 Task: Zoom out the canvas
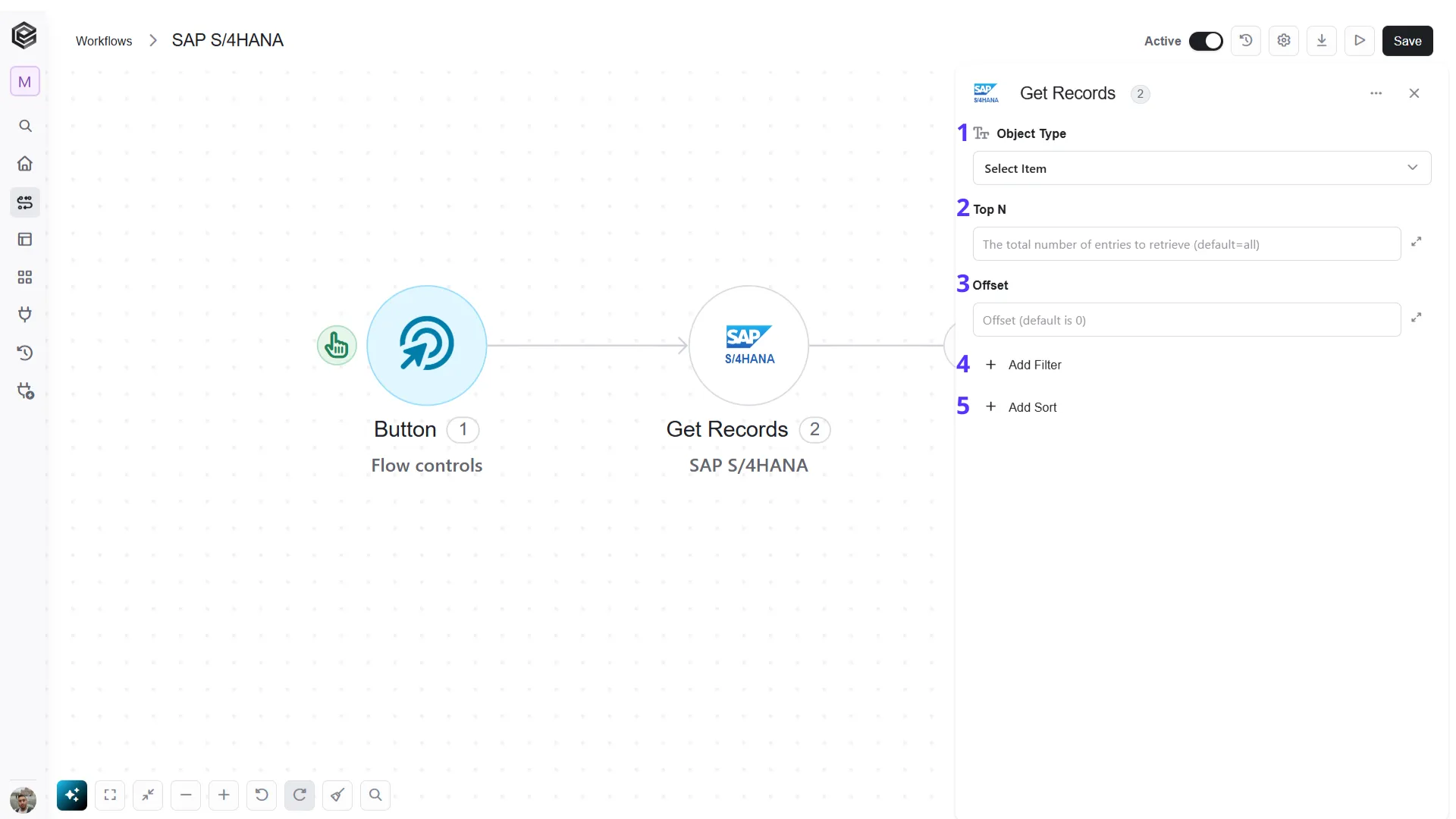pos(186,795)
